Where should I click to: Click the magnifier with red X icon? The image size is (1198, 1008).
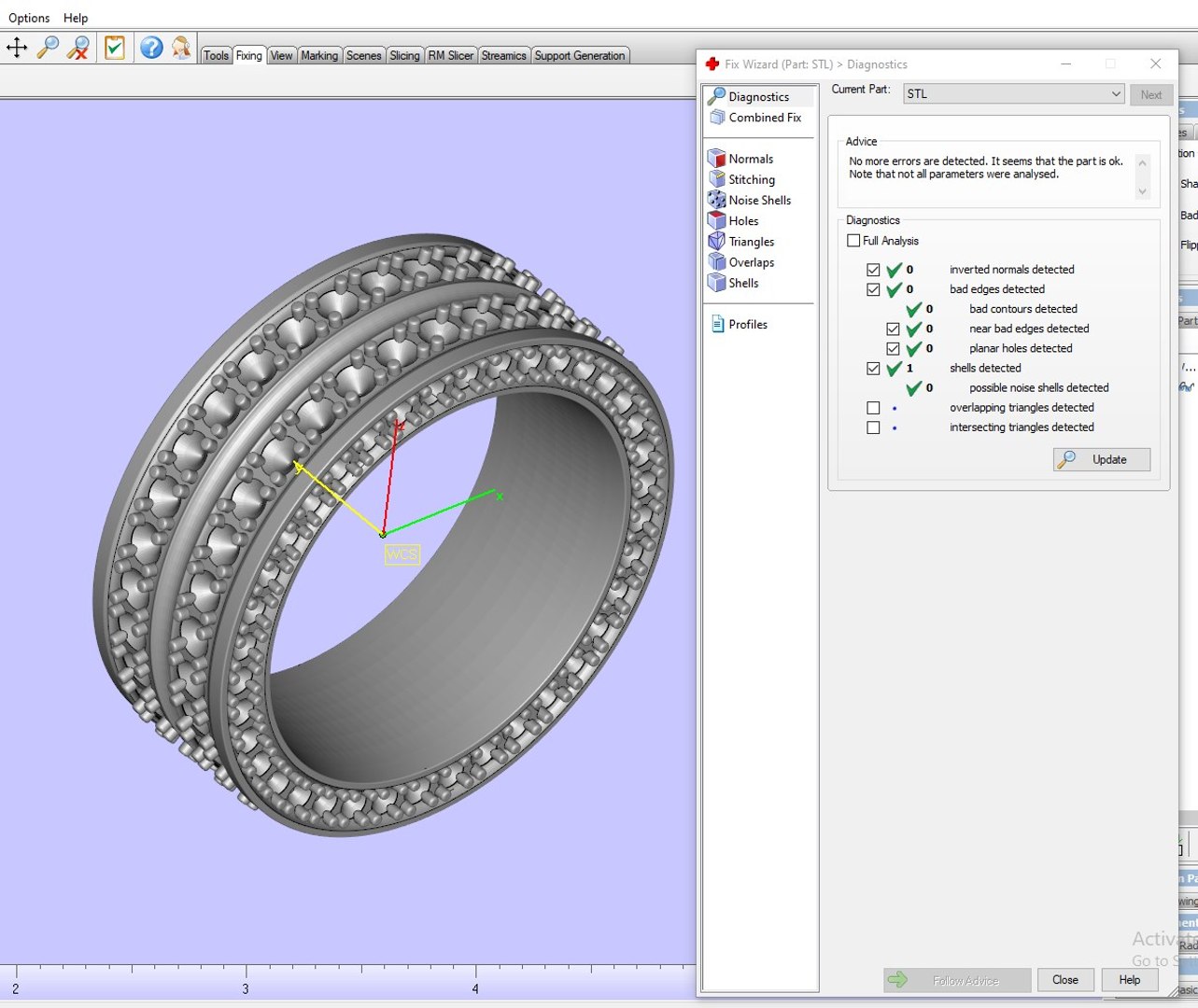point(78,48)
